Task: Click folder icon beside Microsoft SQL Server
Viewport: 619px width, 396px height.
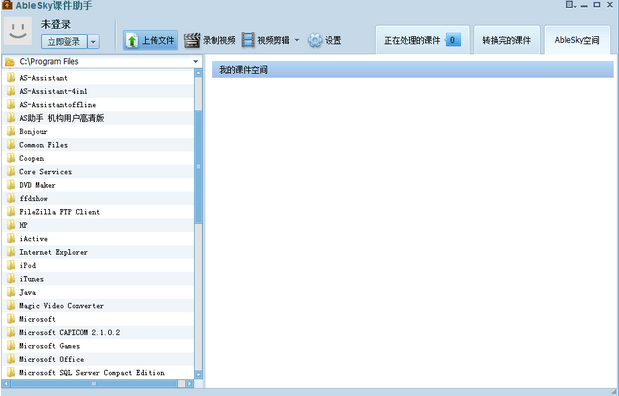Action: (x=11, y=373)
